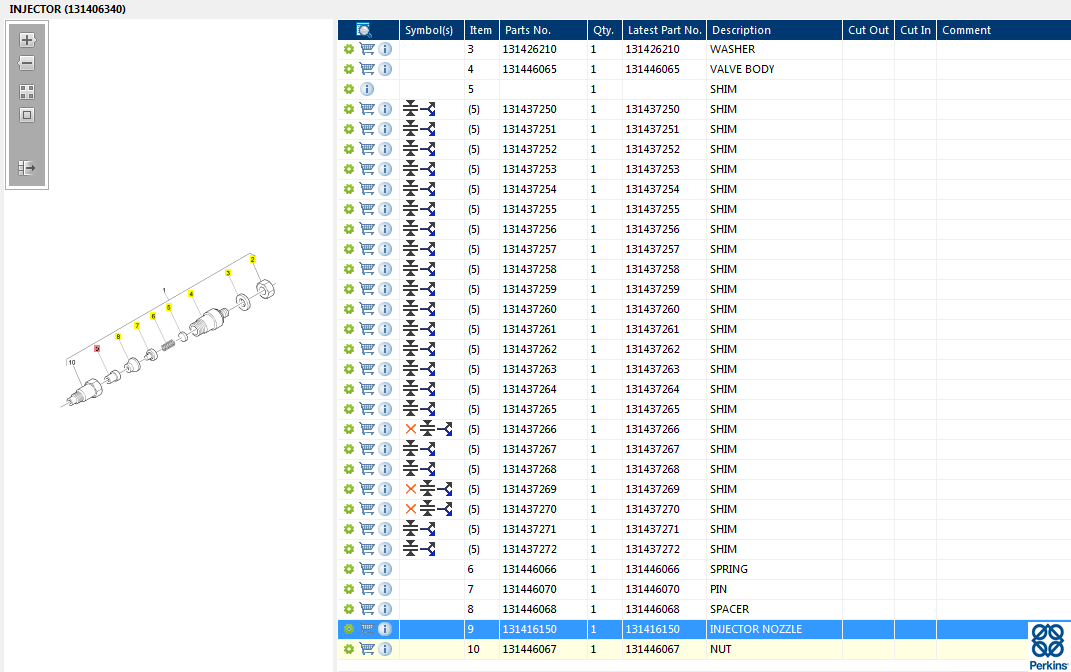Click orange X symbol on SHIM 131437269 row
Image resolution: width=1071 pixels, height=672 pixels.
tap(411, 489)
